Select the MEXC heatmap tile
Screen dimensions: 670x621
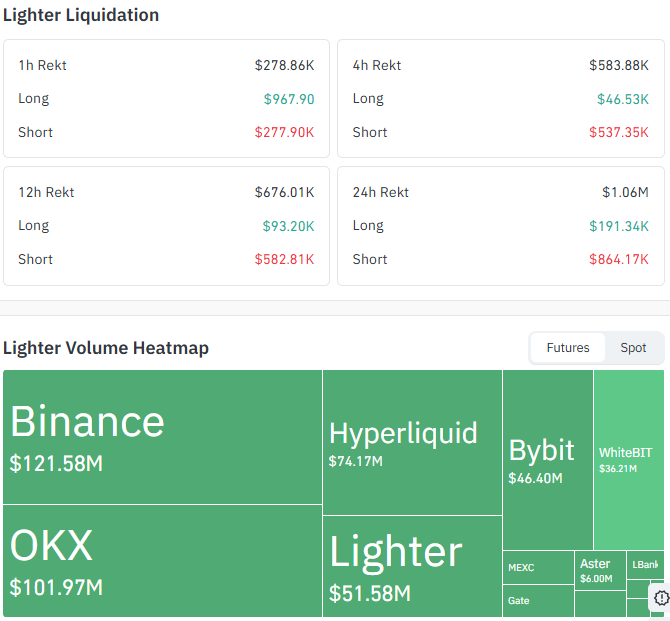538,568
